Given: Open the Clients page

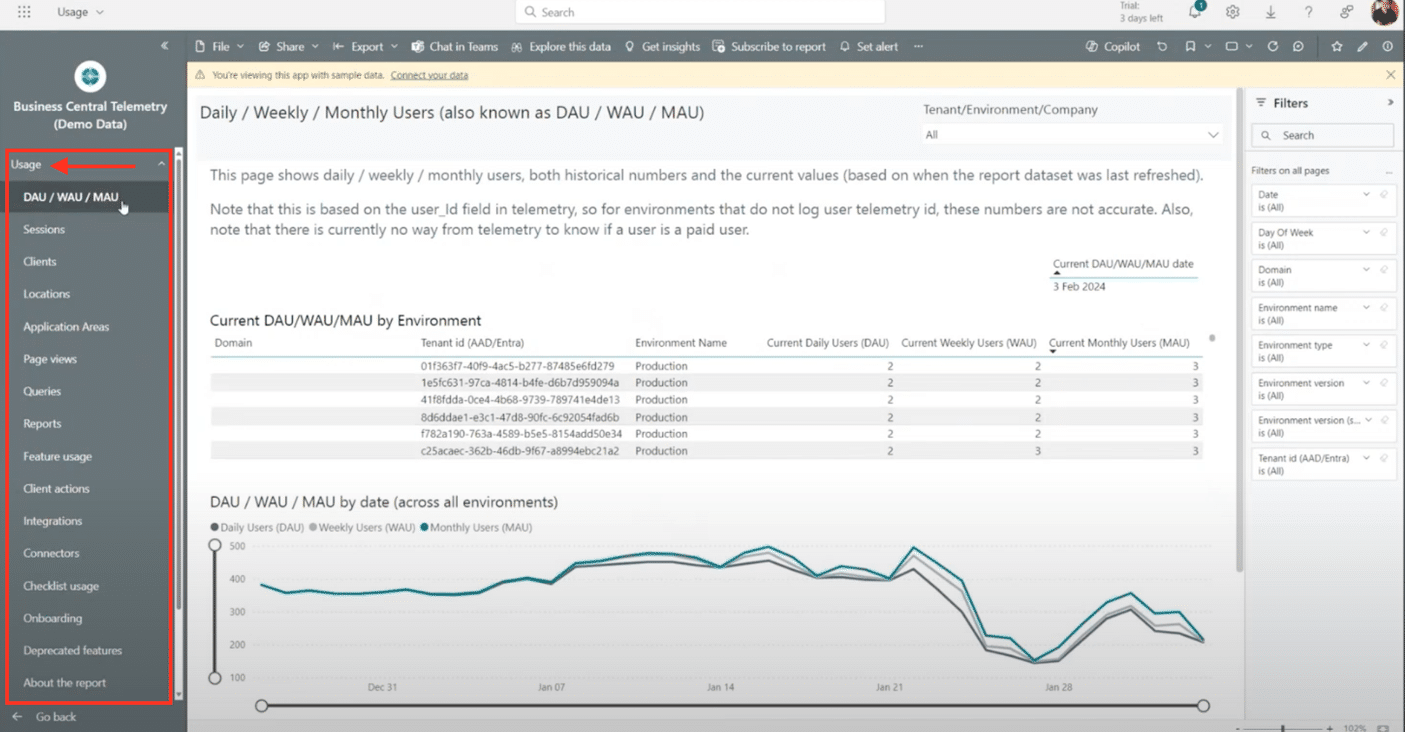Looking at the screenshot, I should pyautogui.click(x=40, y=262).
